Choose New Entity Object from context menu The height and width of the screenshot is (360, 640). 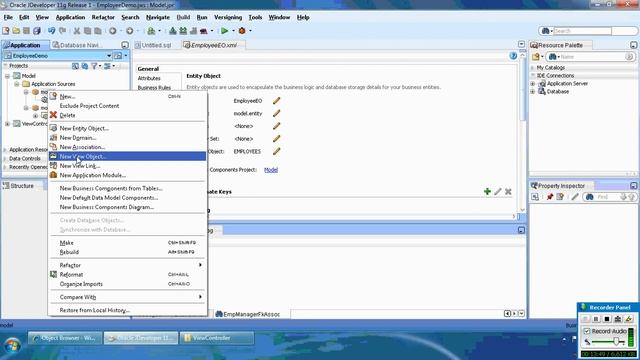pos(127,128)
